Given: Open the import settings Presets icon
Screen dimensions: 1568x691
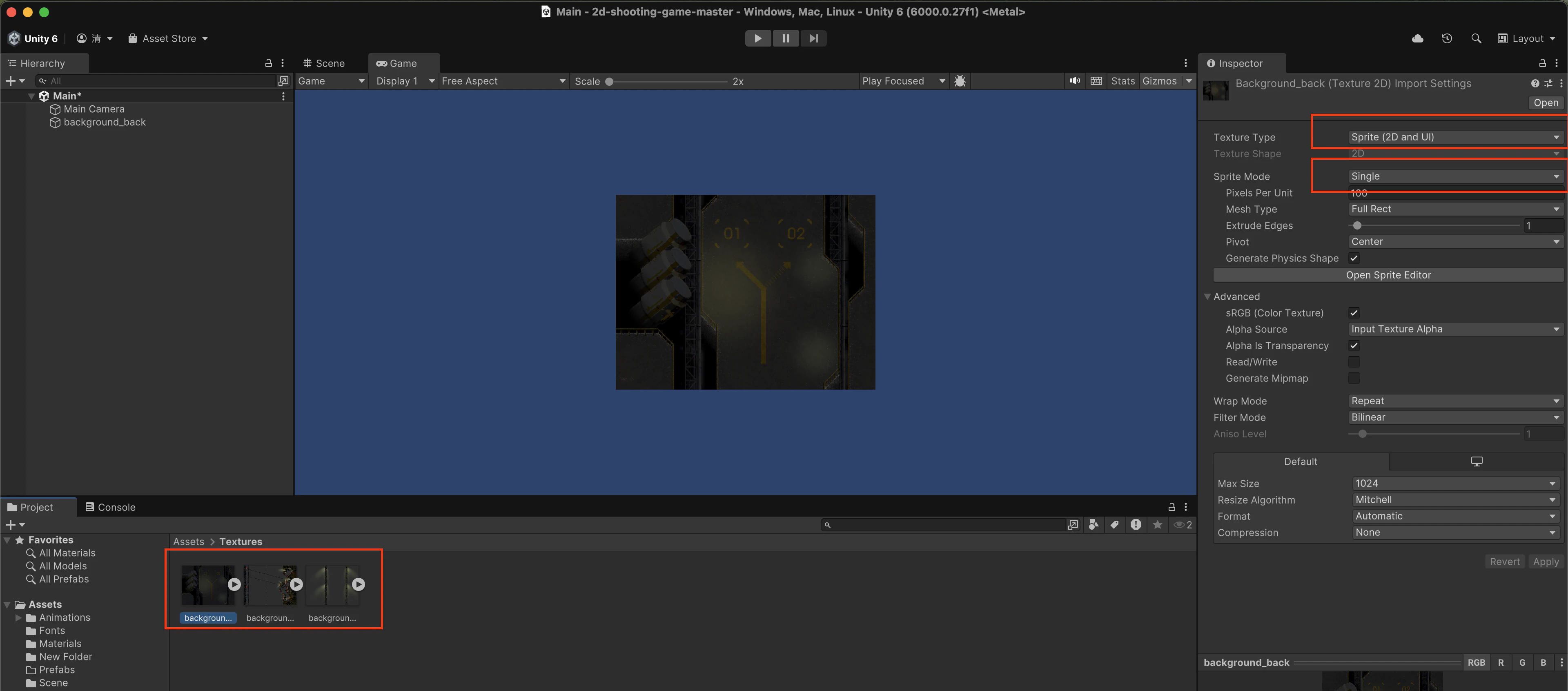Looking at the screenshot, I should tap(1548, 83).
